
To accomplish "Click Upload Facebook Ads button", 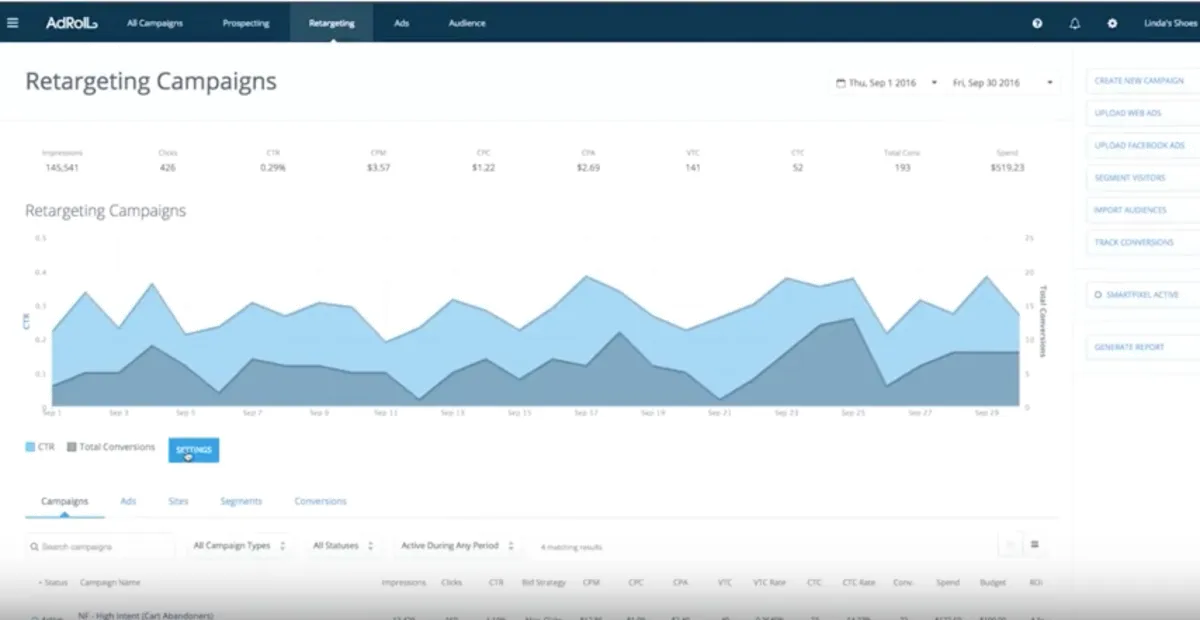I will 1142,145.
